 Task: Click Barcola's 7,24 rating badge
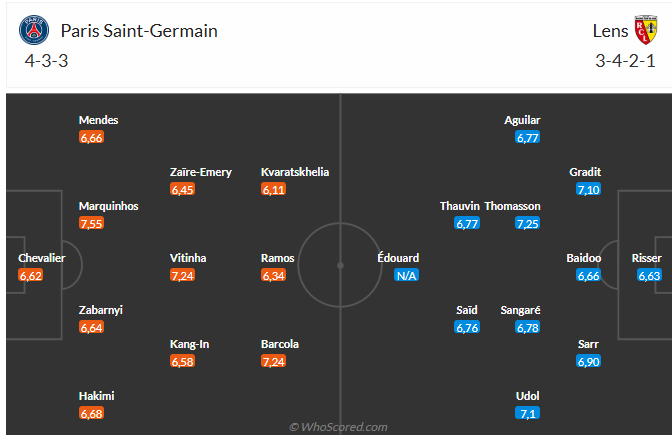pos(274,361)
